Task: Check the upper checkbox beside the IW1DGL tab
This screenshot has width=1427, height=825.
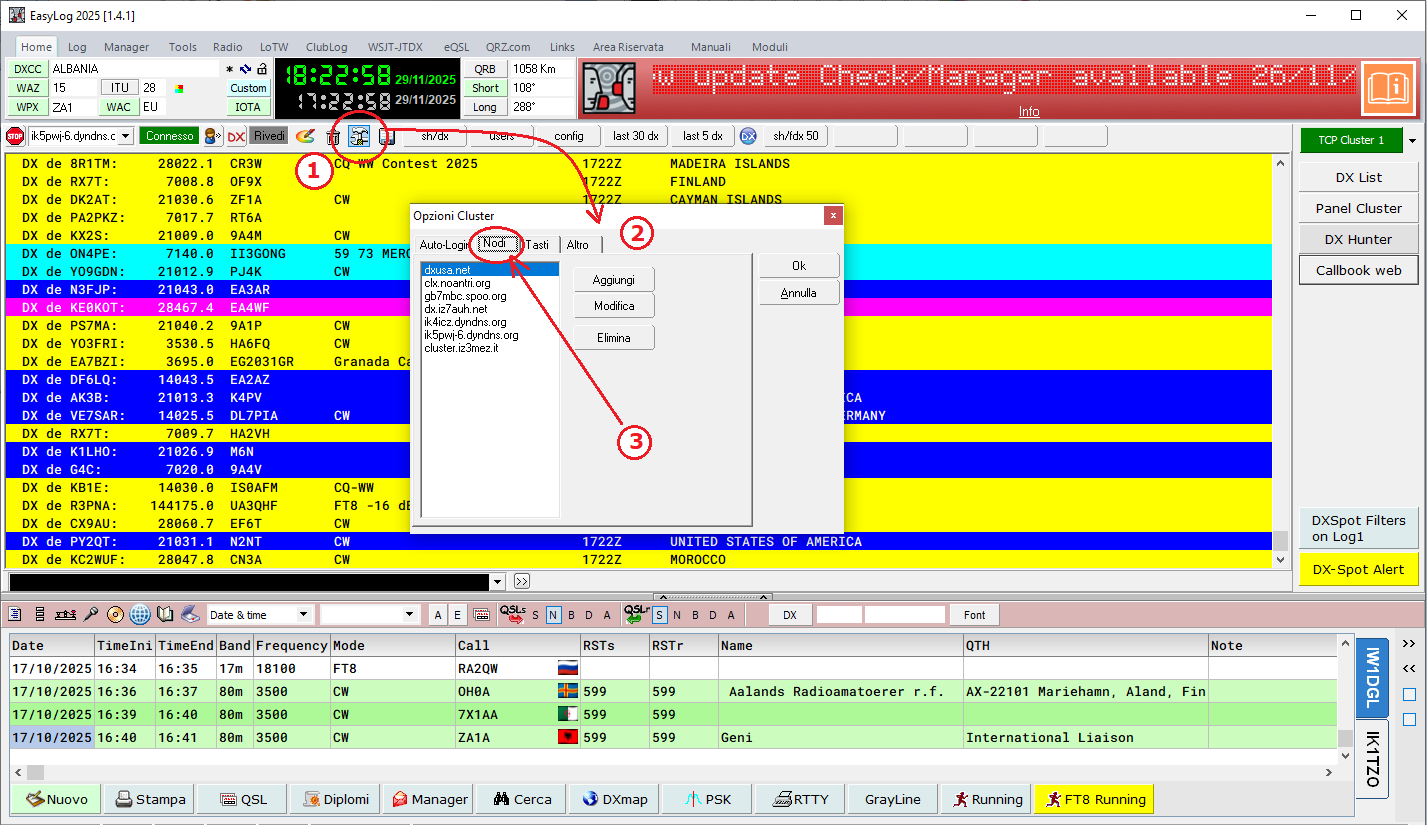Action: click(1409, 694)
